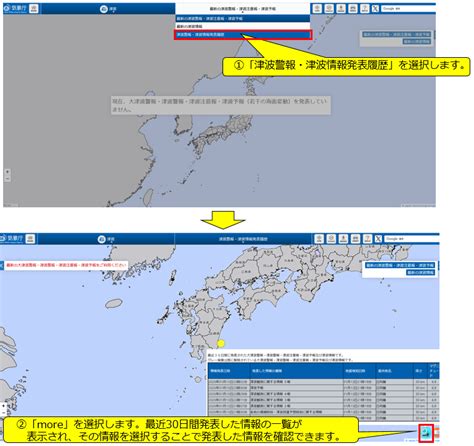Click the X (Twitter) icon in the top header
This screenshot has width=474, height=446.
click(375, 9)
